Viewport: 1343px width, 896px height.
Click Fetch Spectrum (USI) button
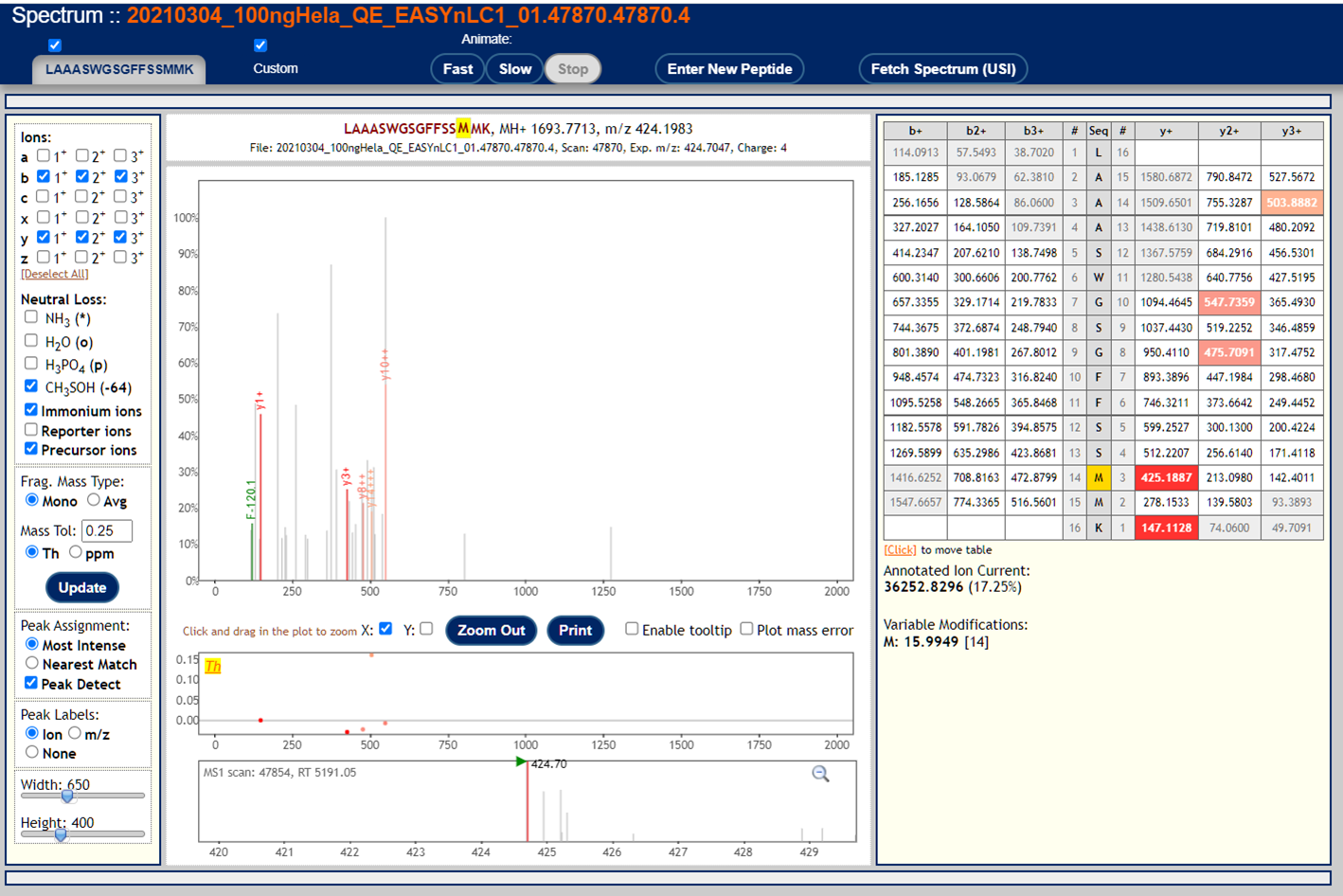point(943,69)
